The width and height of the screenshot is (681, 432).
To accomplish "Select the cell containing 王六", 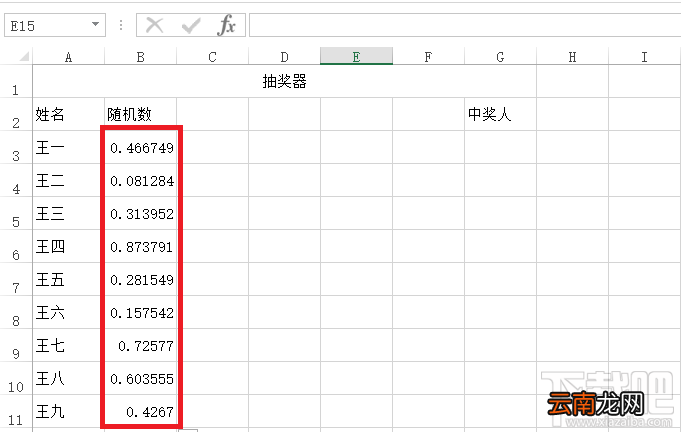I will pyautogui.click(x=69, y=312).
